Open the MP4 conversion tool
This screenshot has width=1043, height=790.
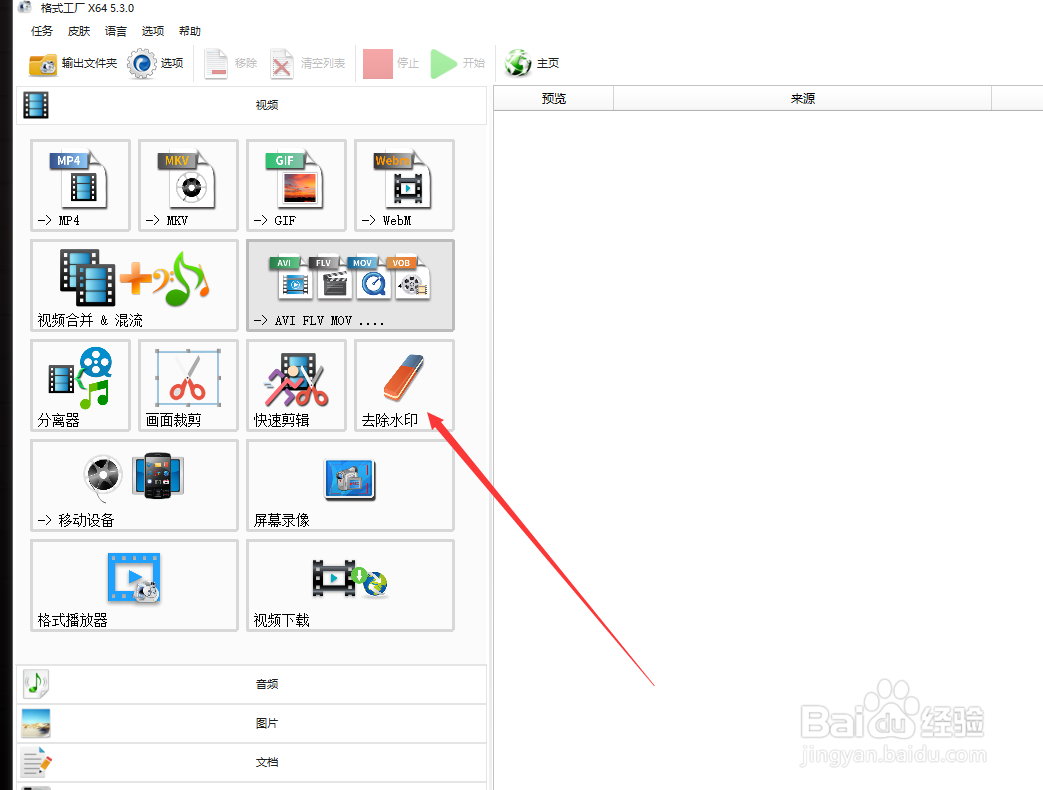[80, 186]
